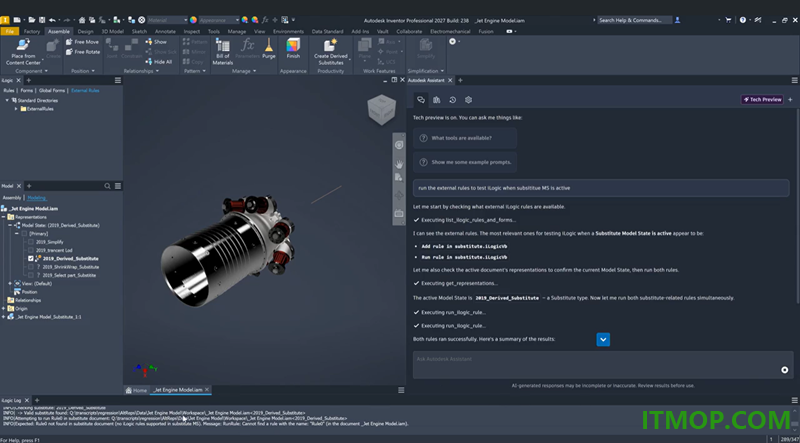Expand the View: (Default) node
The width and height of the screenshot is (800, 443).
[x=10, y=283]
